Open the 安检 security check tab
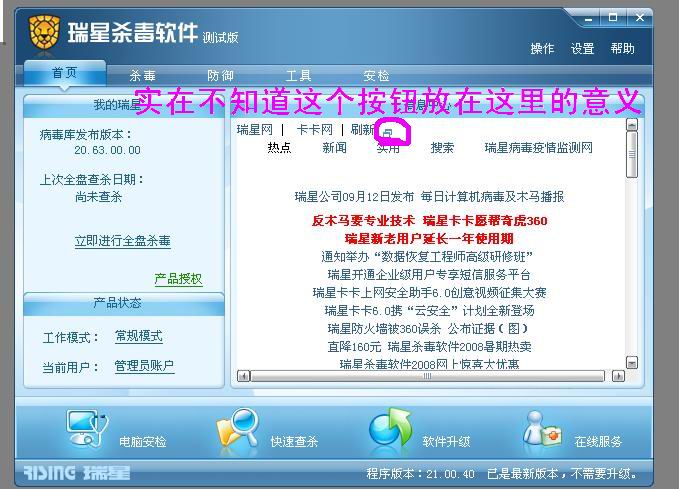Image resolution: width=679 pixels, height=489 pixels. pyautogui.click(x=376, y=76)
